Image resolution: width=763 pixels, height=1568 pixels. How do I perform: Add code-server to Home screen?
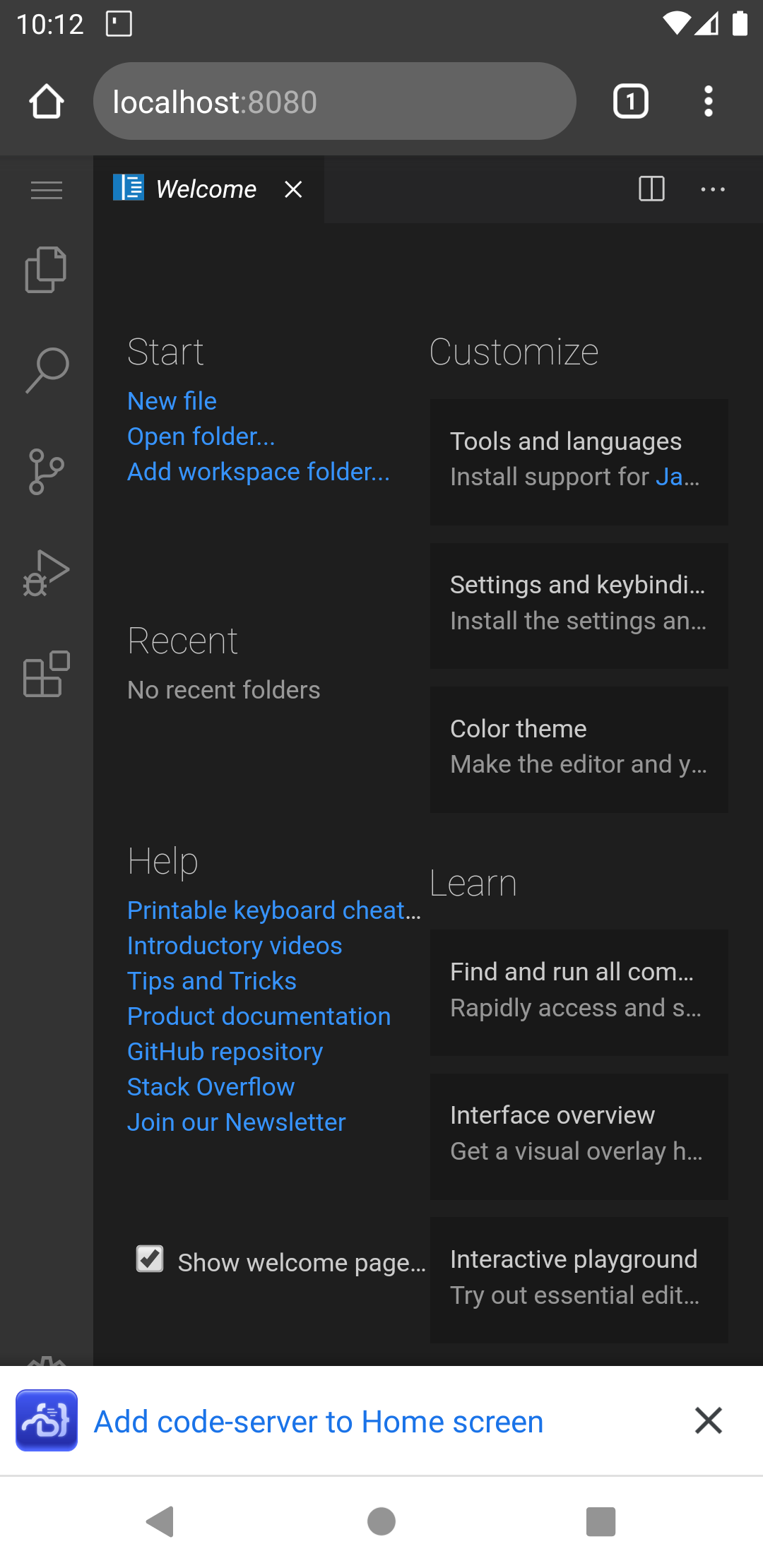pyautogui.click(x=318, y=1421)
